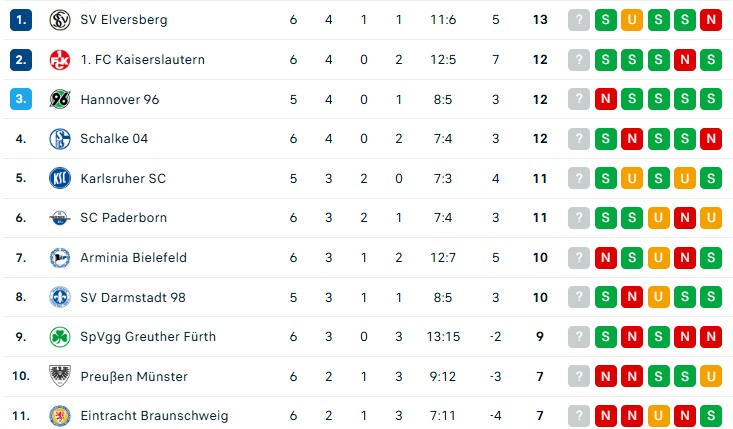Viewport: 733px width, 429px height.
Task: Select the Hannover 96 crest icon
Action: [x=60, y=99]
